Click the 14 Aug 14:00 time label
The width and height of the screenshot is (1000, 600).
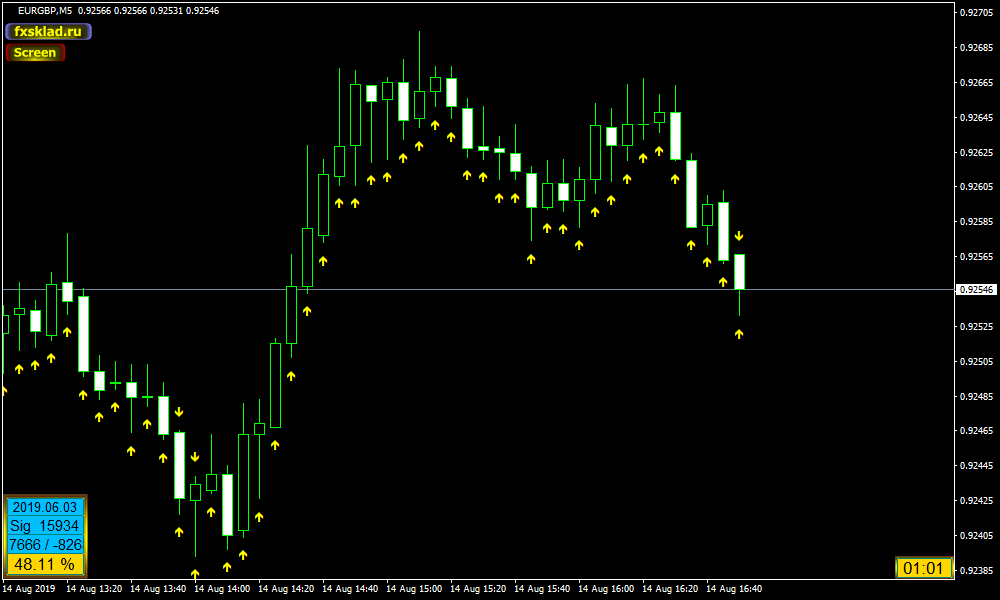(x=222, y=589)
